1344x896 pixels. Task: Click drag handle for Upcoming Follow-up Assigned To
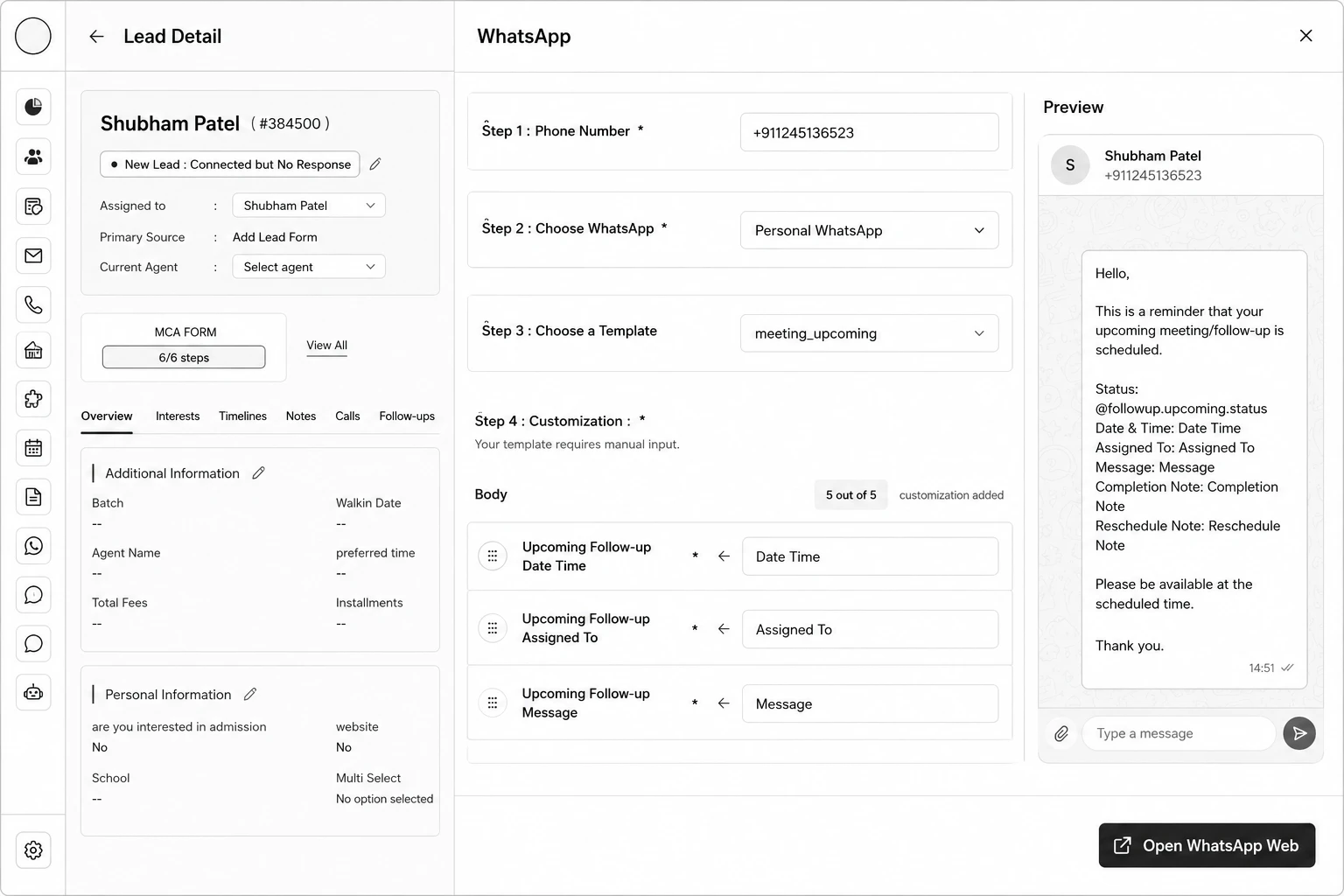tap(493, 628)
